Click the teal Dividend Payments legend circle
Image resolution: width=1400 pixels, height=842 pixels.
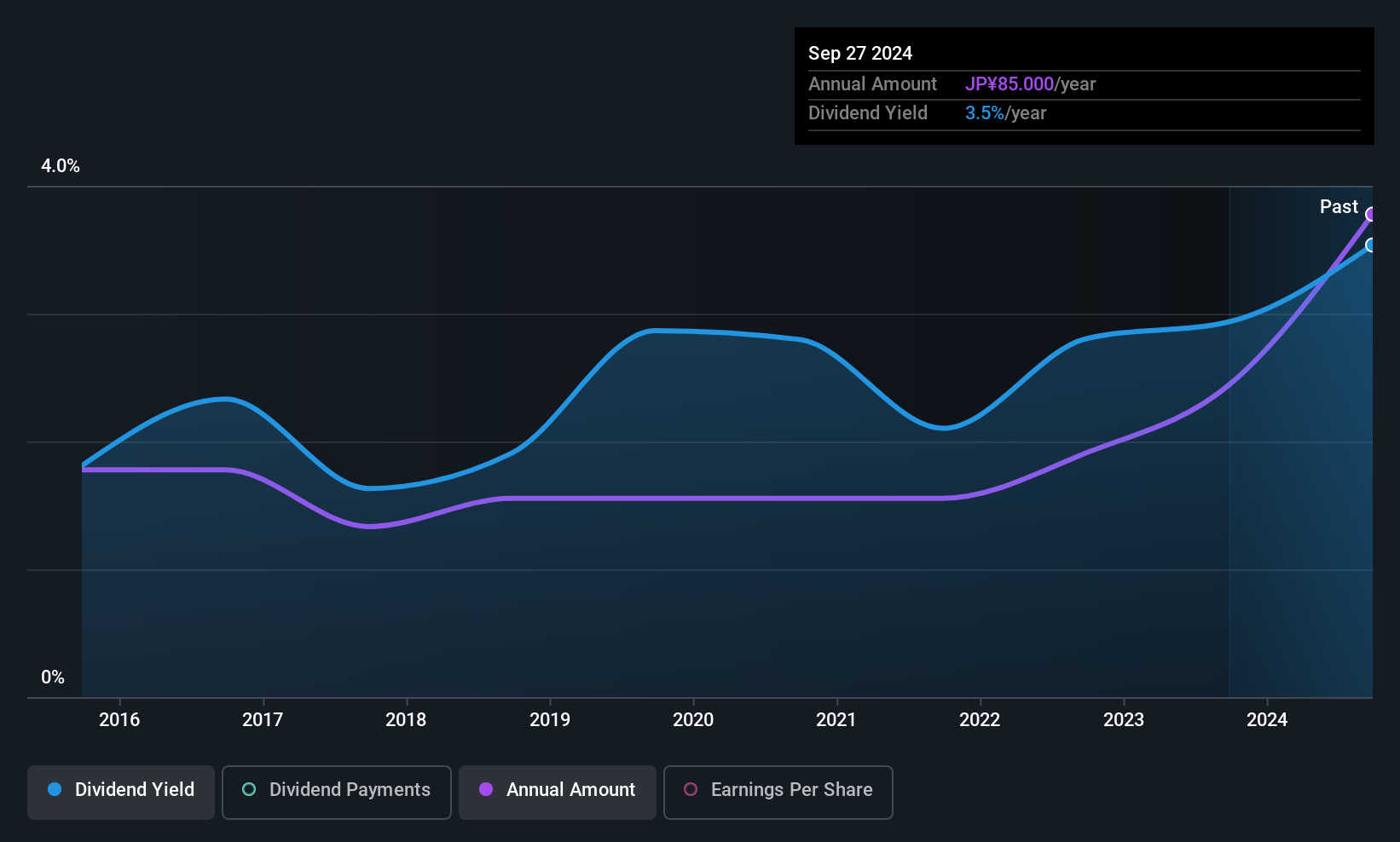click(249, 789)
